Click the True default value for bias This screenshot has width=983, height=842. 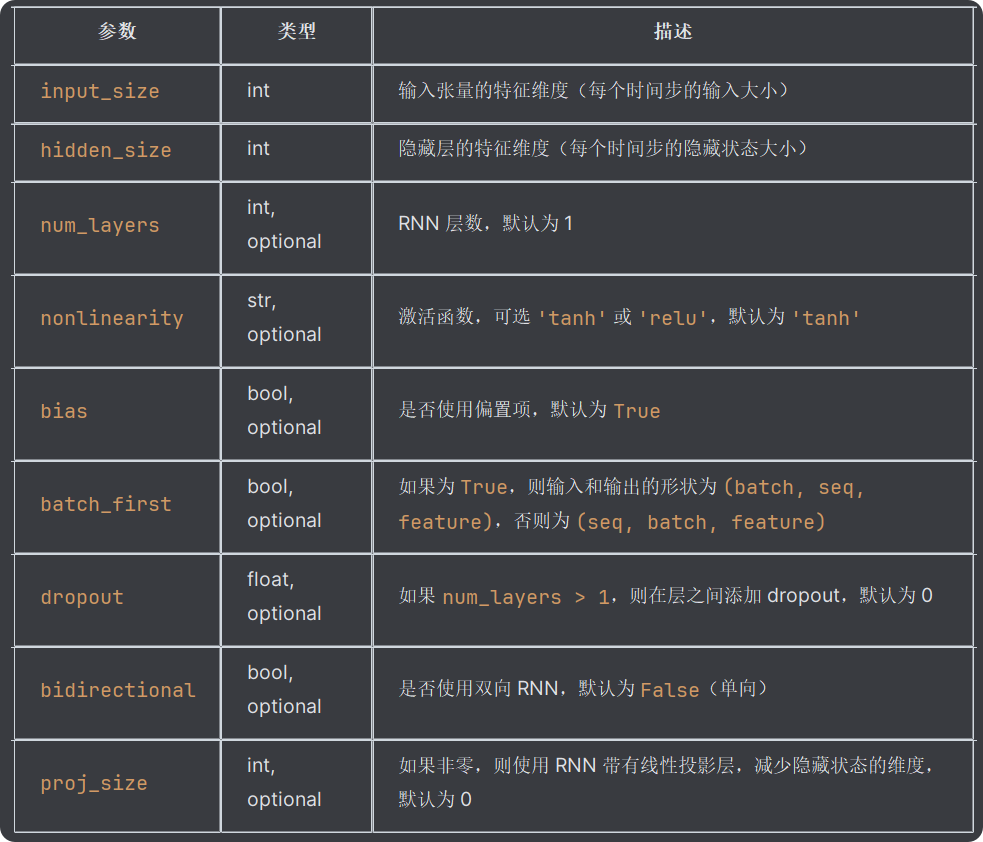pyautogui.click(x=636, y=411)
